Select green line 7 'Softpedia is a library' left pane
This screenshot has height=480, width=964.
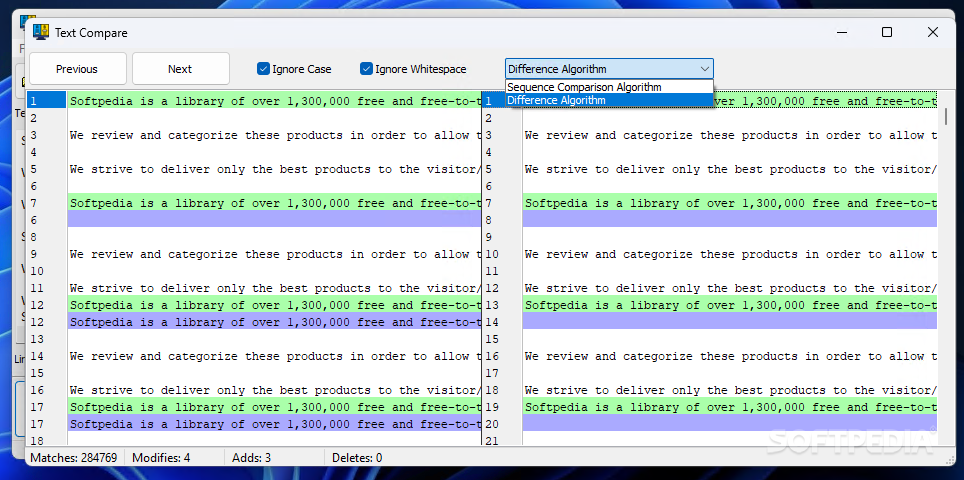274,203
